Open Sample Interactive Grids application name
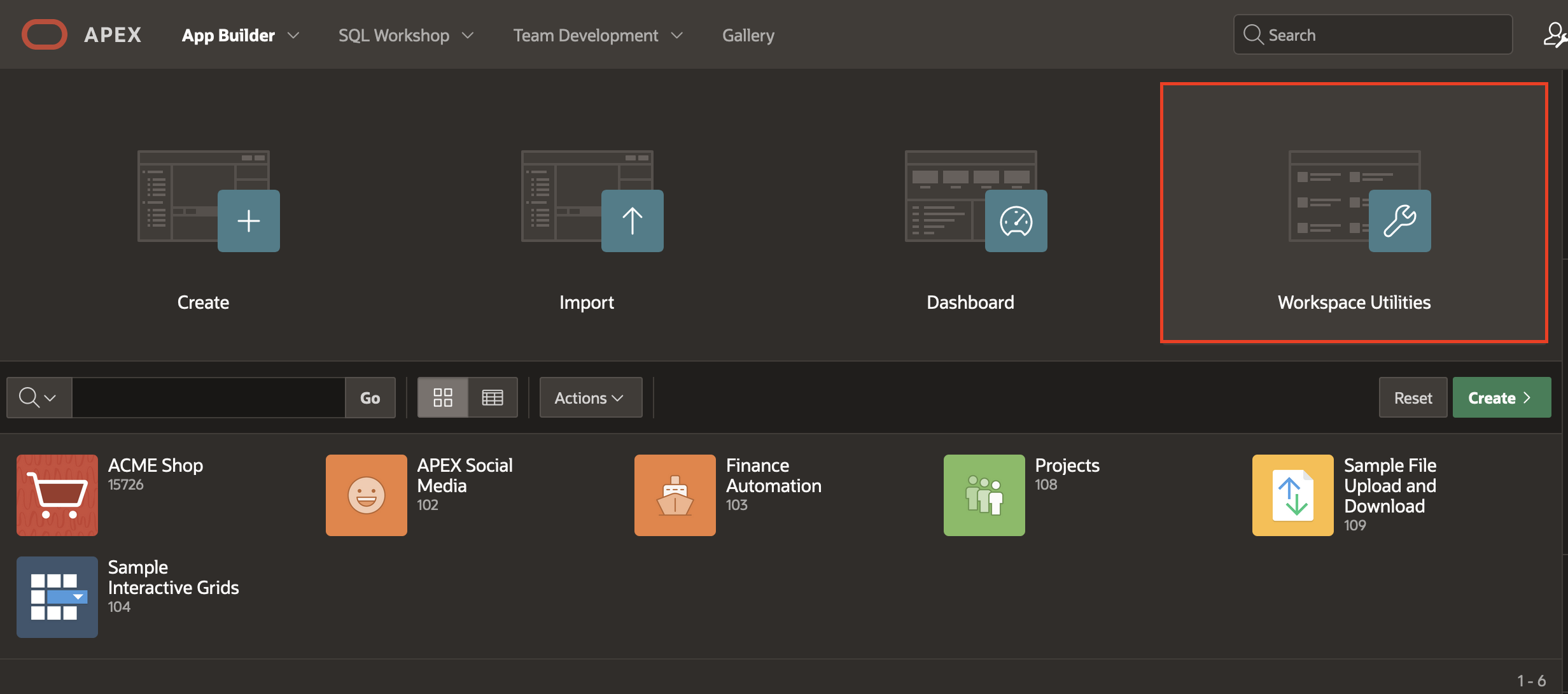The image size is (1568, 694). (x=173, y=577)
